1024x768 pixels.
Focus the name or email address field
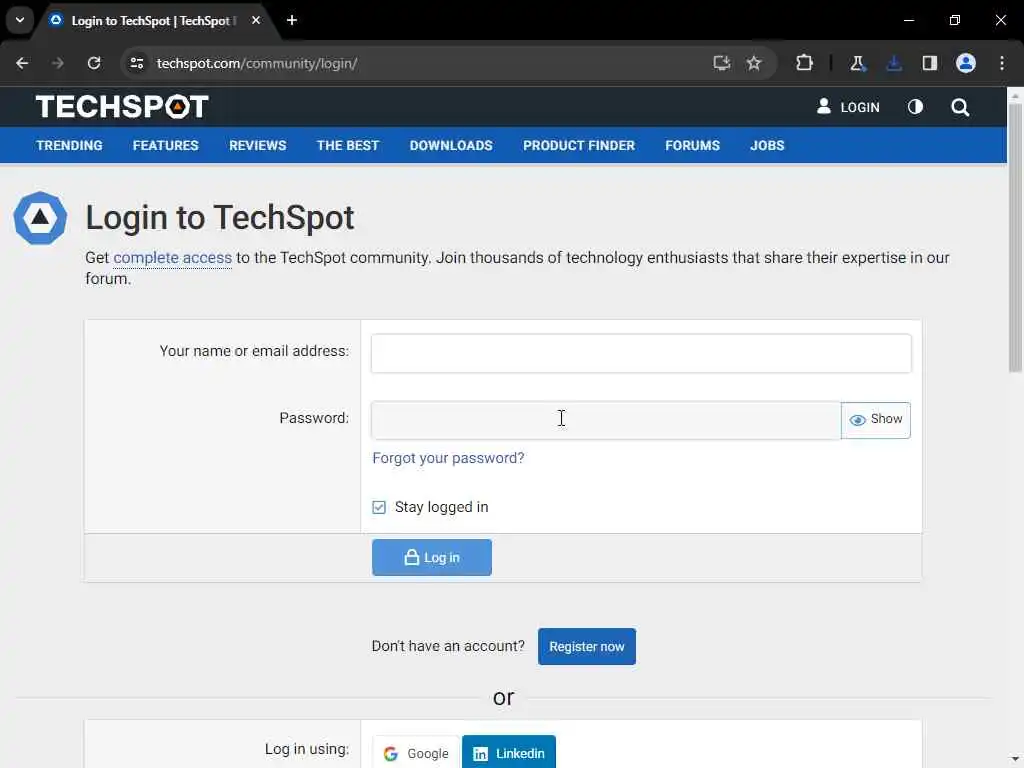[641, 353]
